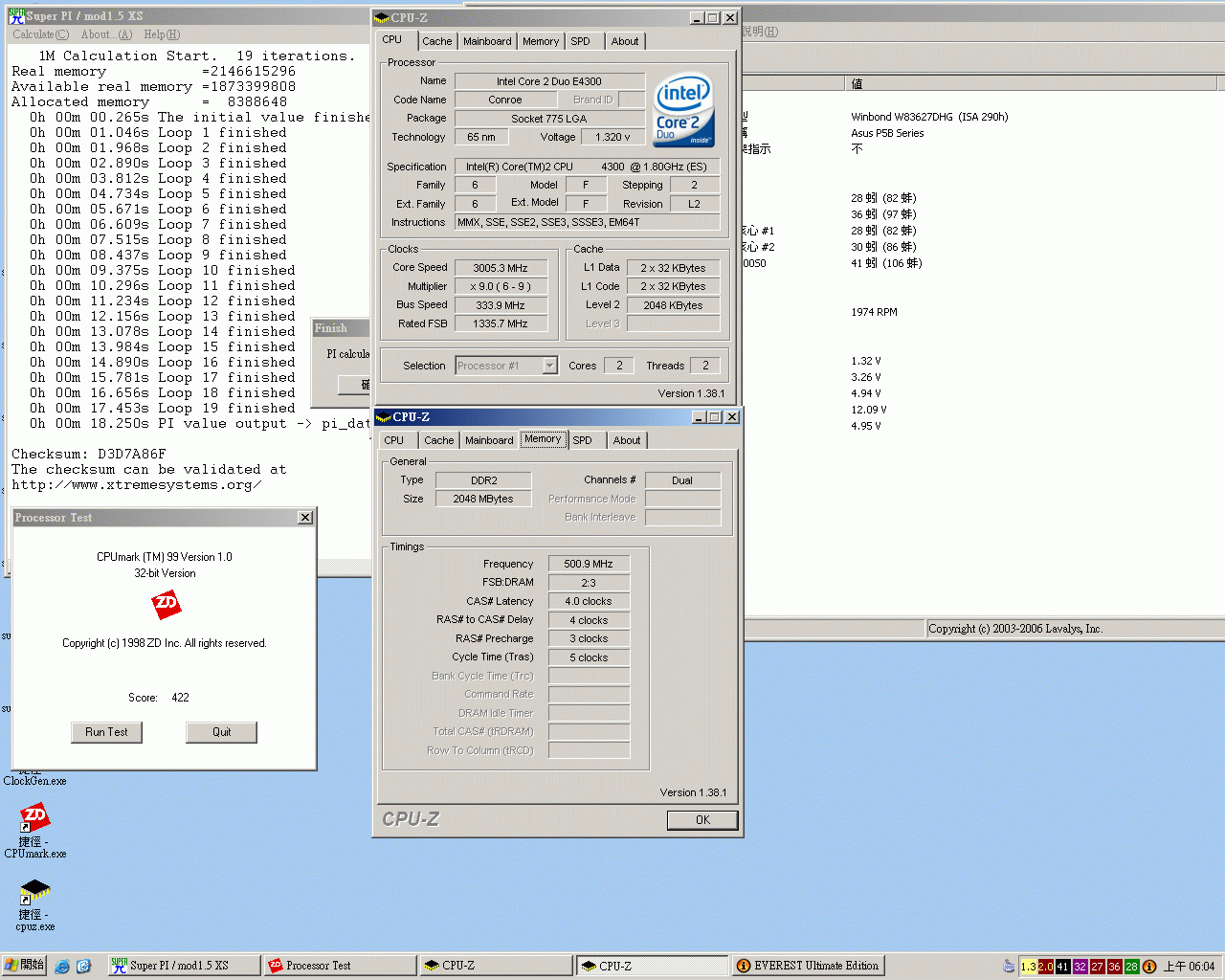Click Winbond W83627DHG entry in EVEREST
Screen dimensions: 1225x980
929,117
